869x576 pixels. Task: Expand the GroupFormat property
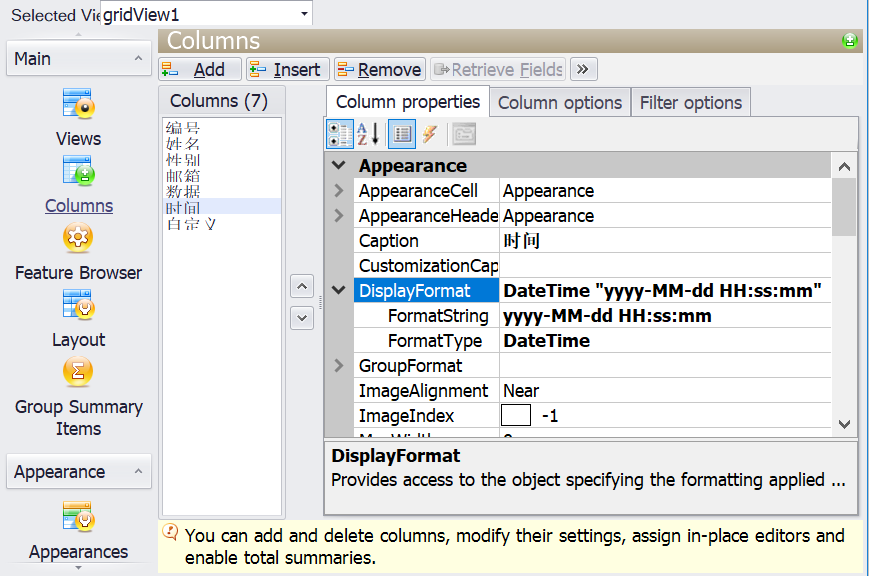(x=339, y=366)
